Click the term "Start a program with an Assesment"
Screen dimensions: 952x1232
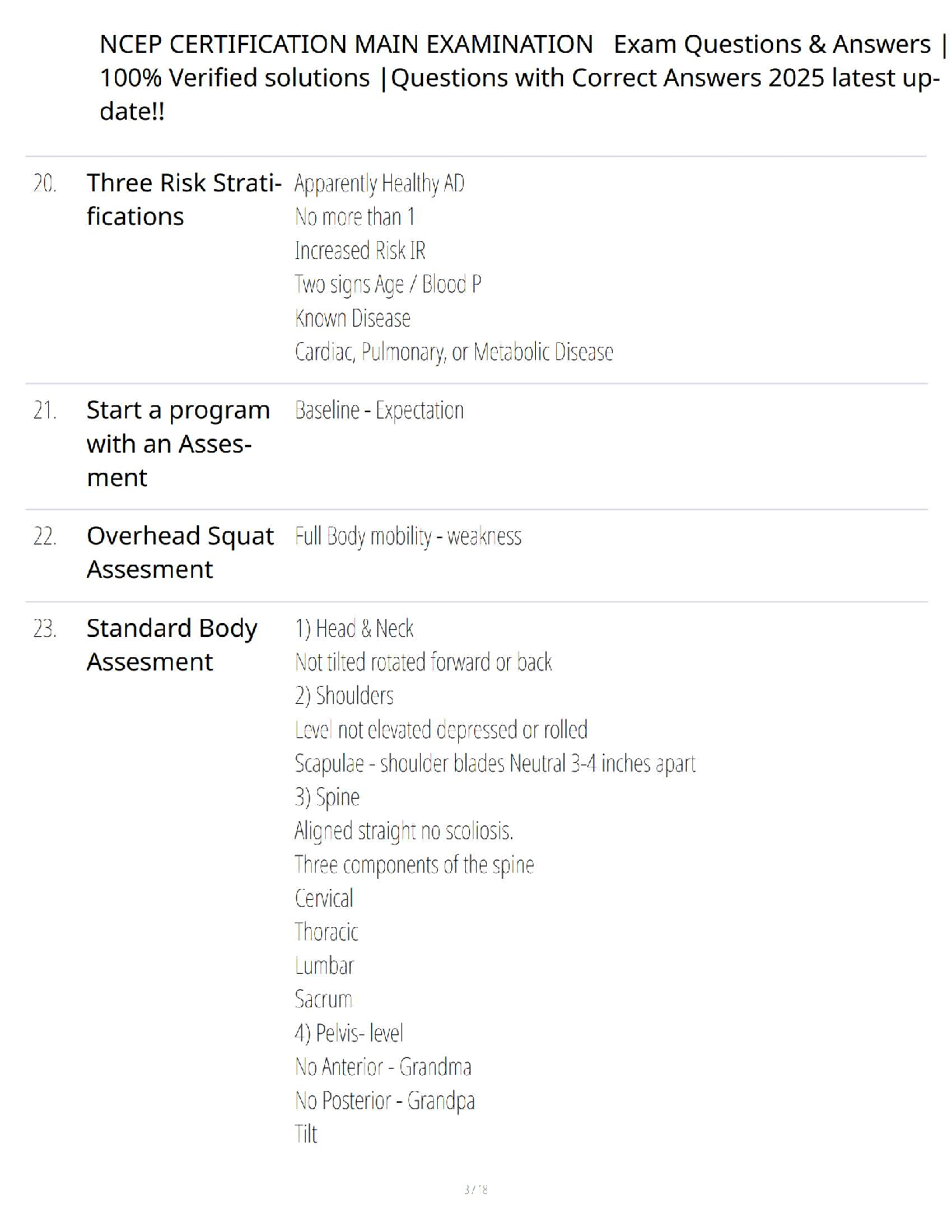coord(178,443)
